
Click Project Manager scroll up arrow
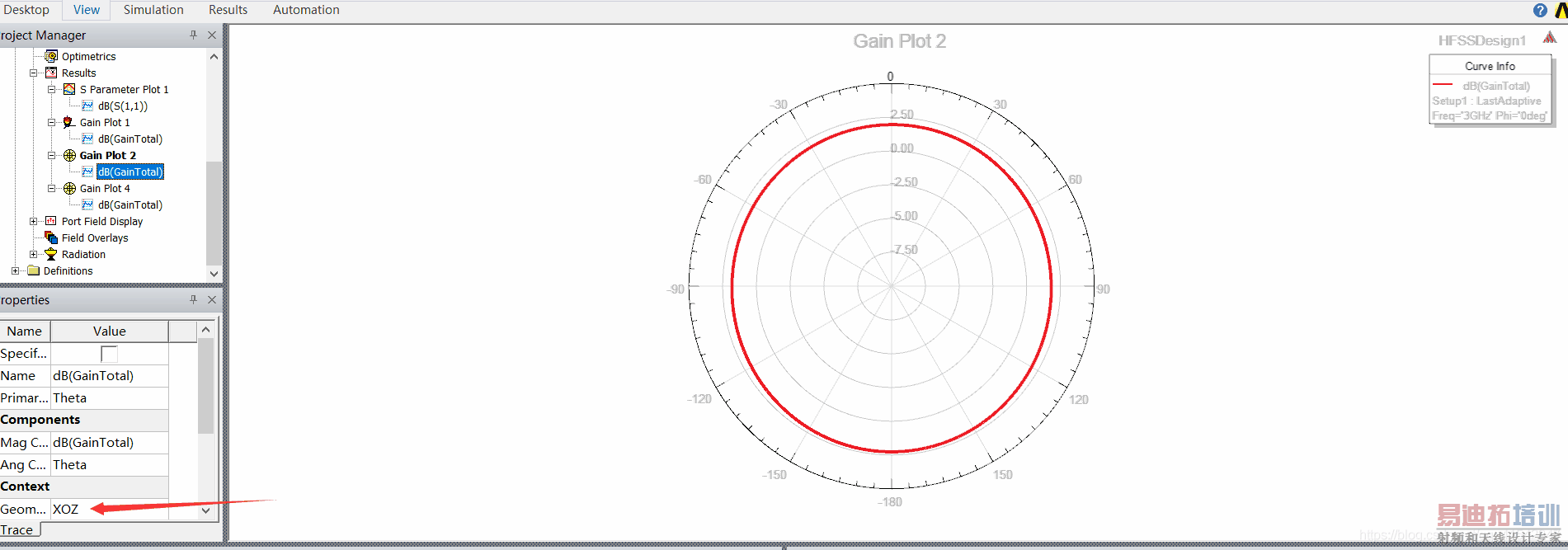pyautogui.click(x=214, y=57)
